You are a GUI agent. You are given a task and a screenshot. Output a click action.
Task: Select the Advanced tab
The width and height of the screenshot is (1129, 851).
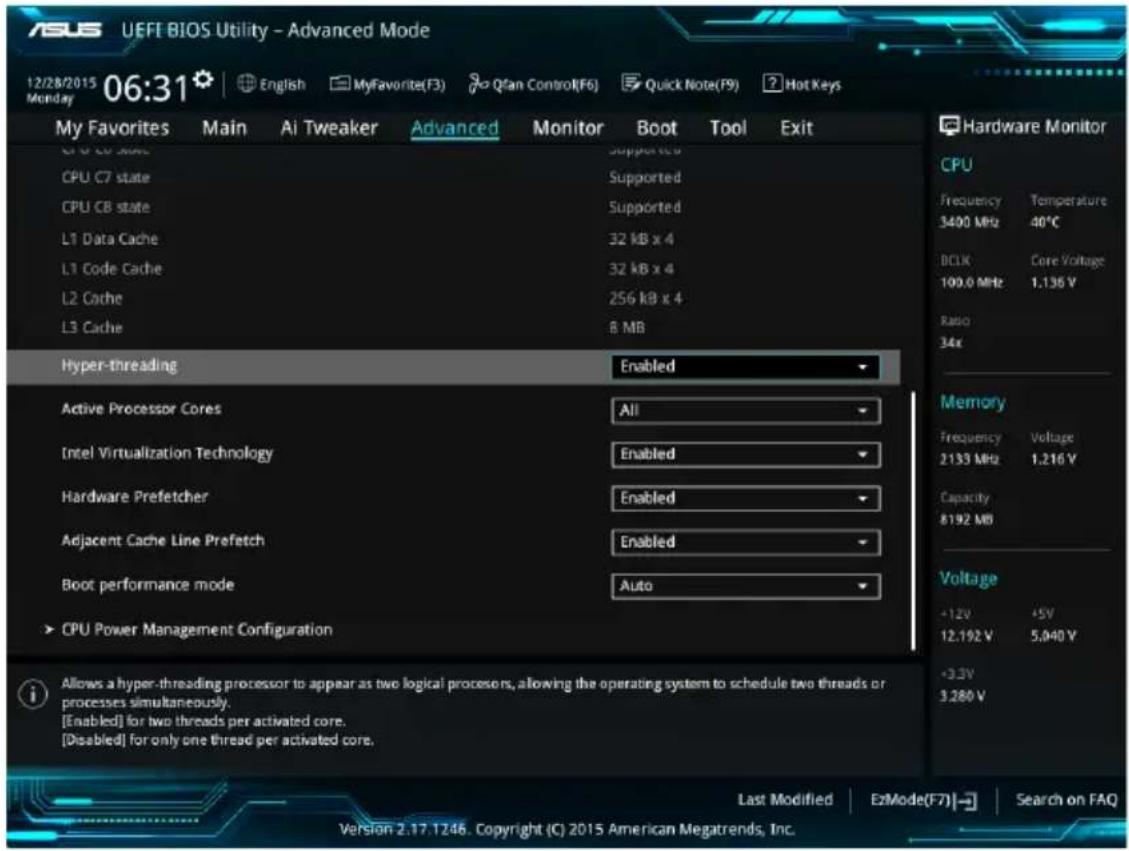pos(454,128)
